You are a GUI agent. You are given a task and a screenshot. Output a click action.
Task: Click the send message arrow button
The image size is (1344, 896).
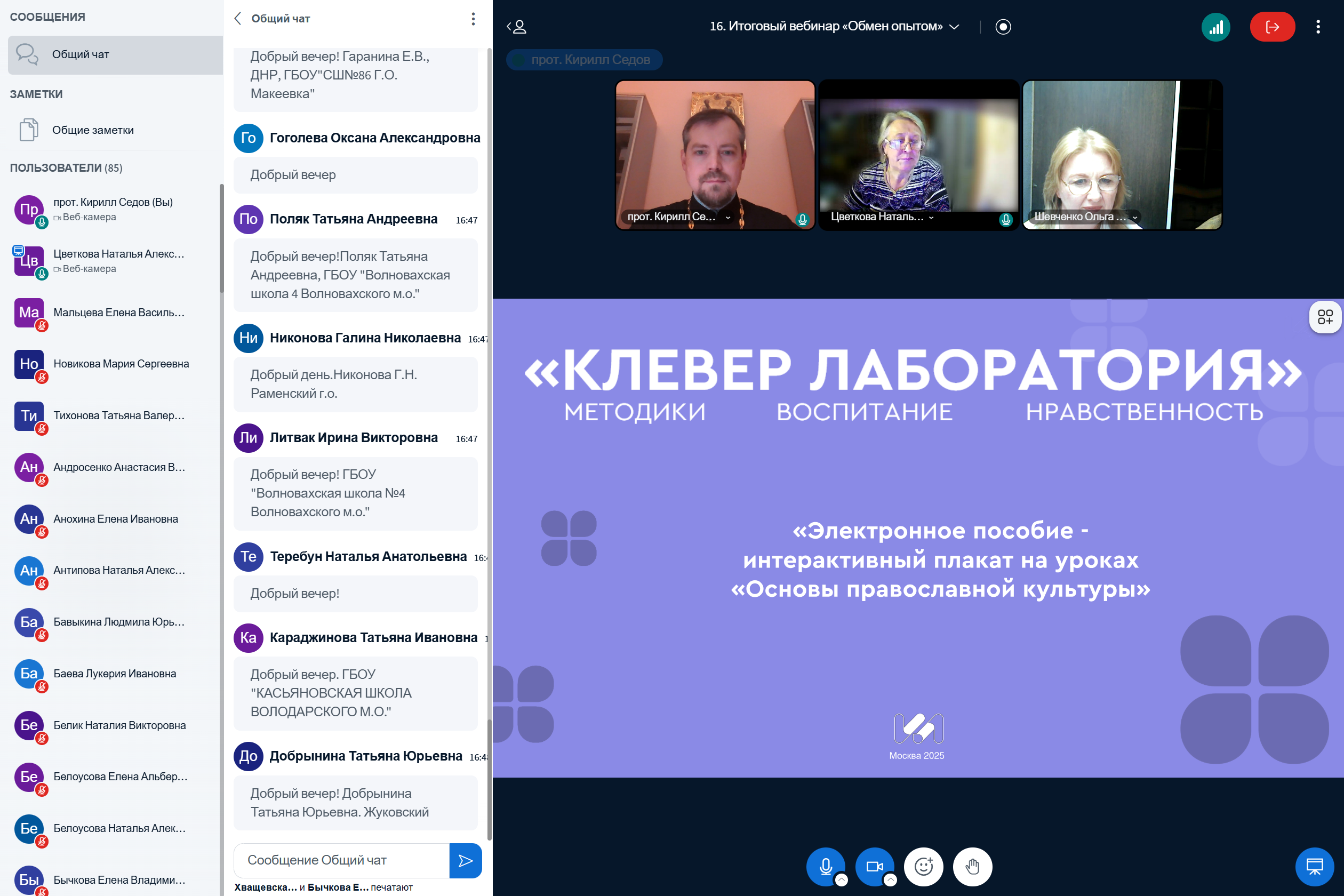pos(465,860)
